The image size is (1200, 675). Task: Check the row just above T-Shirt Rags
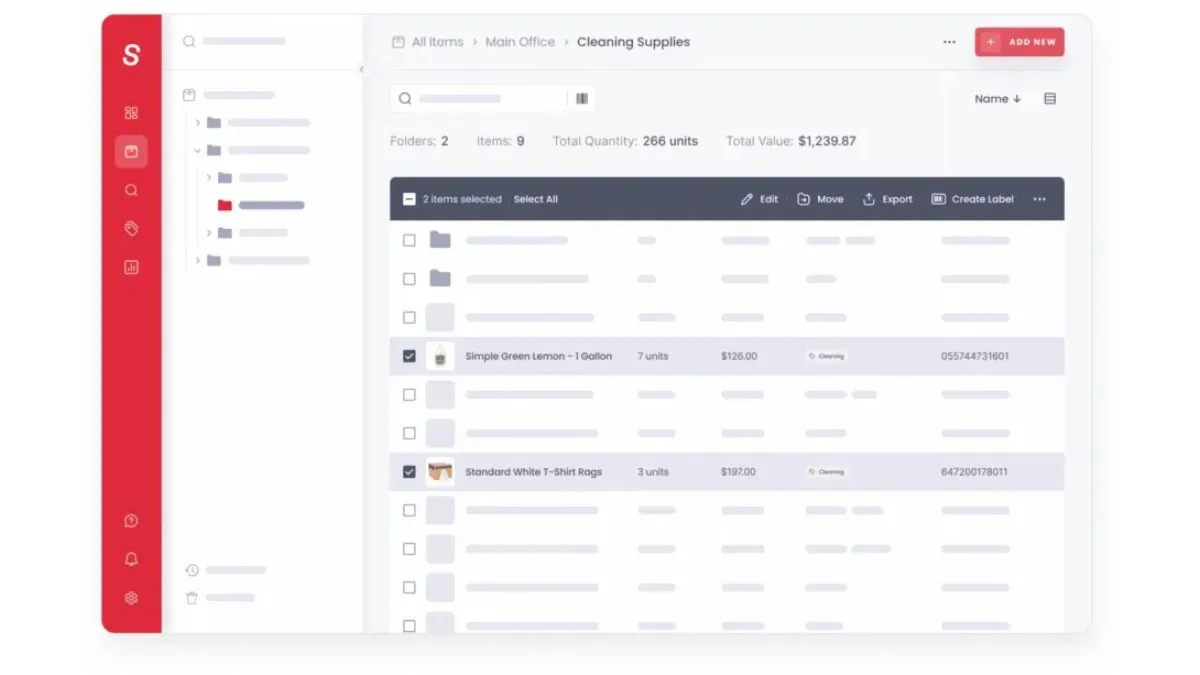pyautogui.click(x=409, y=433)
